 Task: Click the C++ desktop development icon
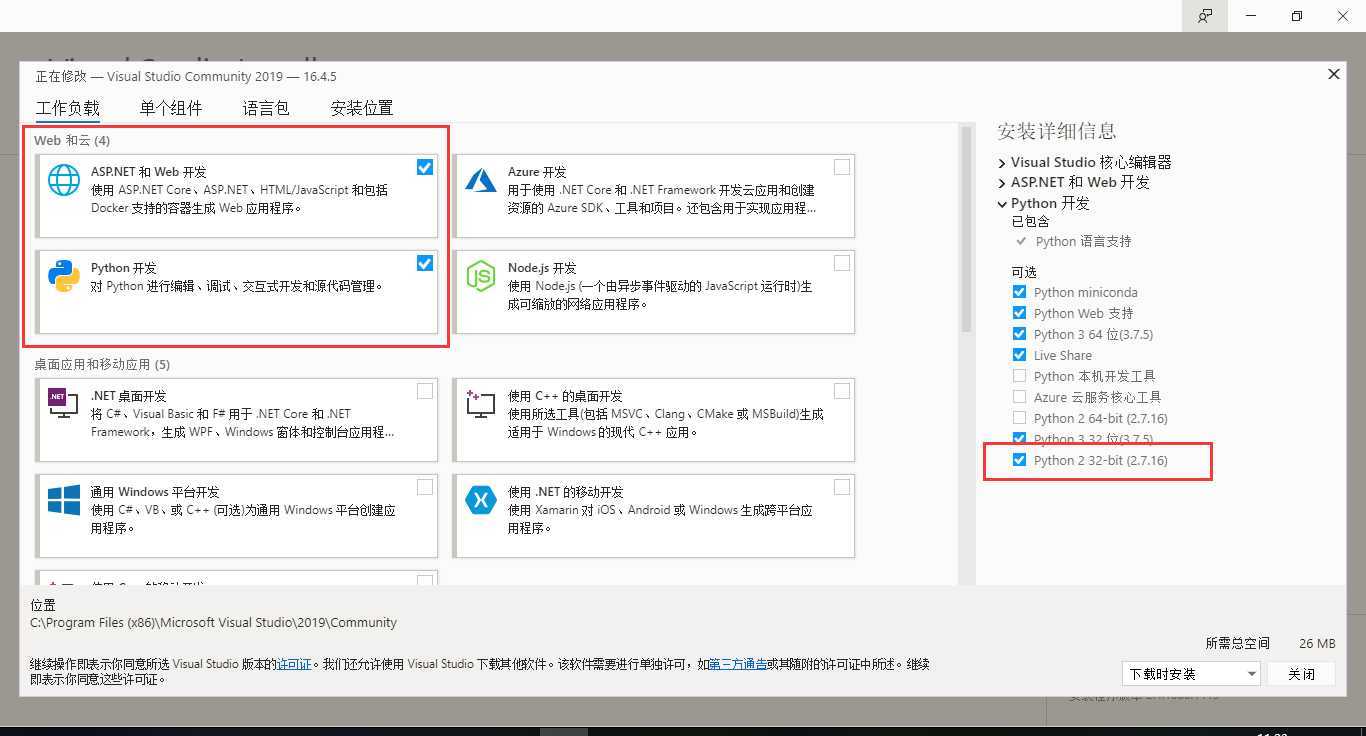point(481,403)
